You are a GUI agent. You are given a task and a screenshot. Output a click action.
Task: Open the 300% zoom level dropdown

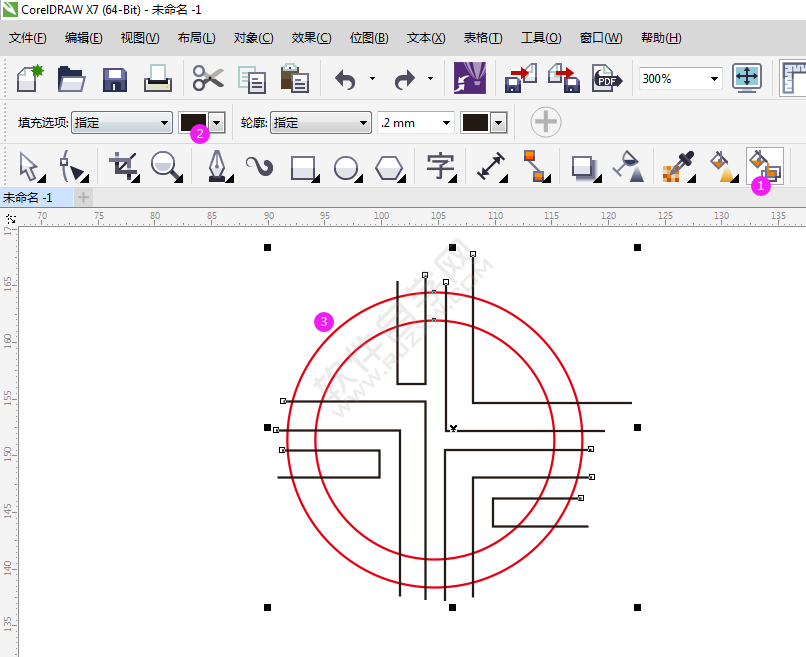[714, 77]
